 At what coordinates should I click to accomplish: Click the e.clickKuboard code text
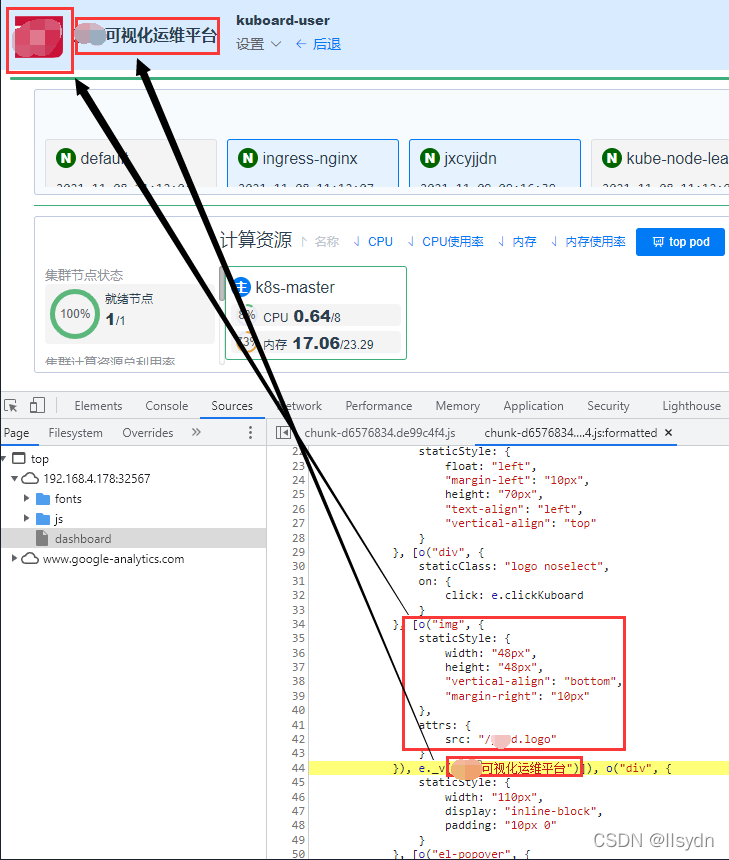pyautogui.click(x=537, y=595)
